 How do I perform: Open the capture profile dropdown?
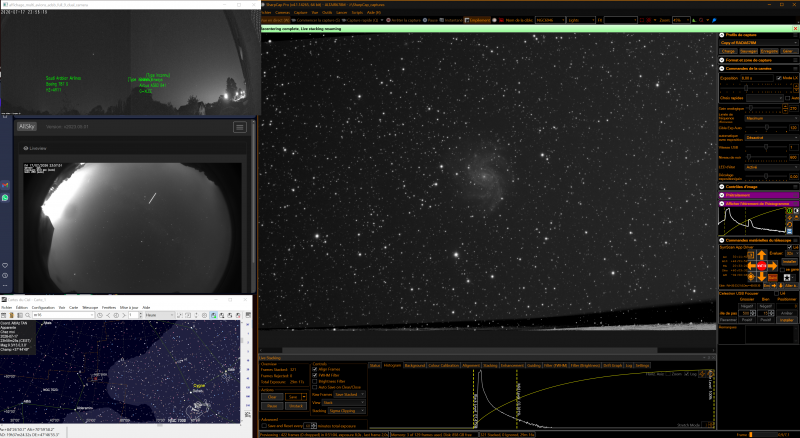pyautogui.click(x=759, y=43)
